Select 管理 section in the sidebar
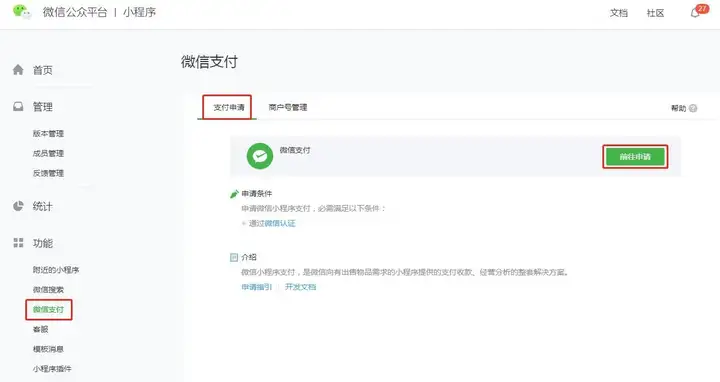The width and height of the screenshot is (720, 382). pos(43,107)
